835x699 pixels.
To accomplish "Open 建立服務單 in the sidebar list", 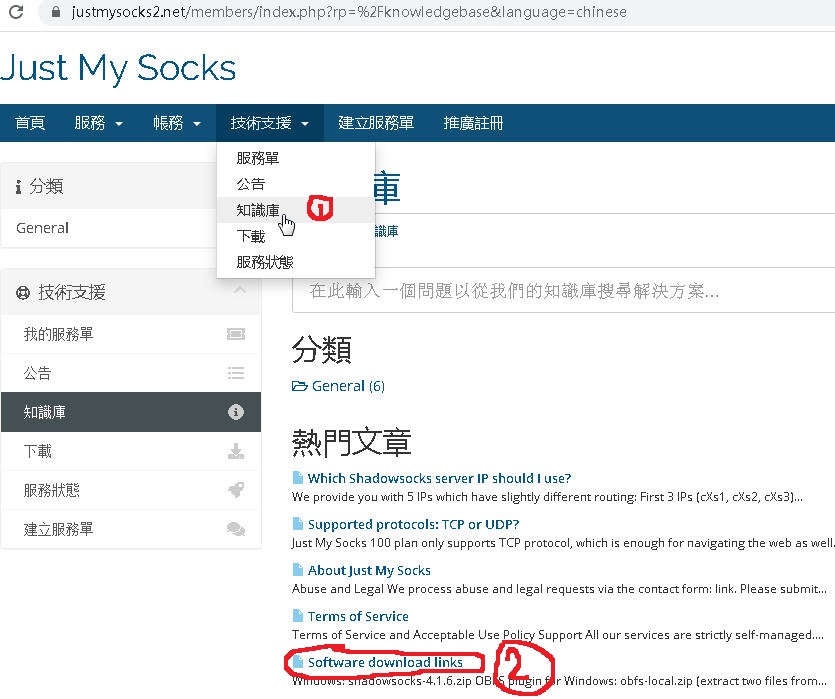I will click(131, 529).
